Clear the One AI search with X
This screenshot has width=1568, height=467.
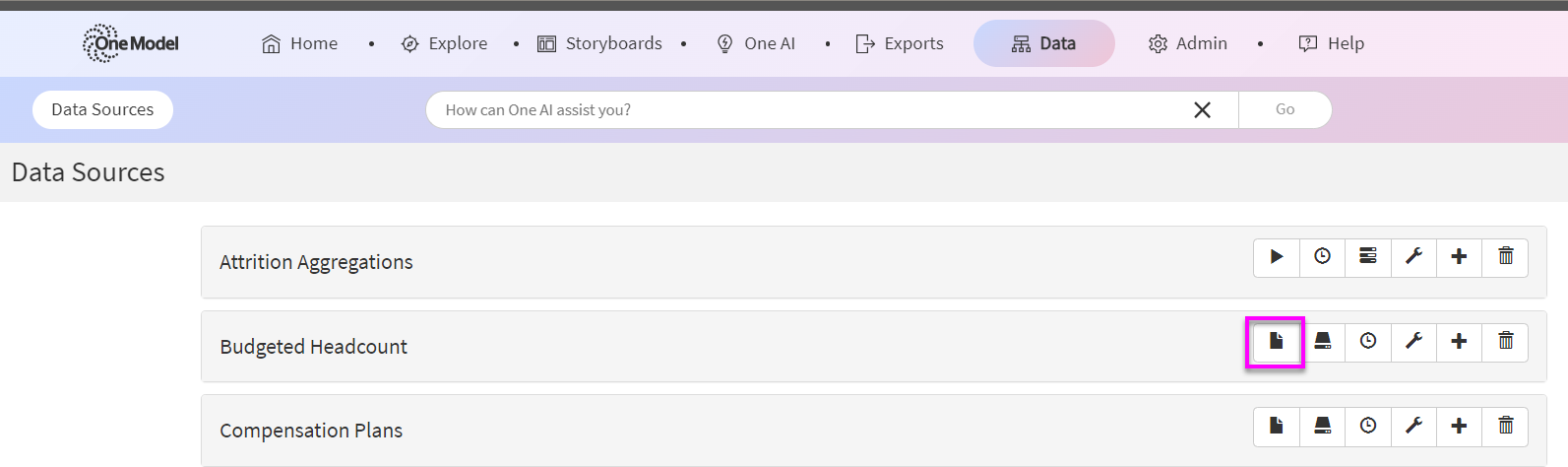click(x=1202, y=110)
